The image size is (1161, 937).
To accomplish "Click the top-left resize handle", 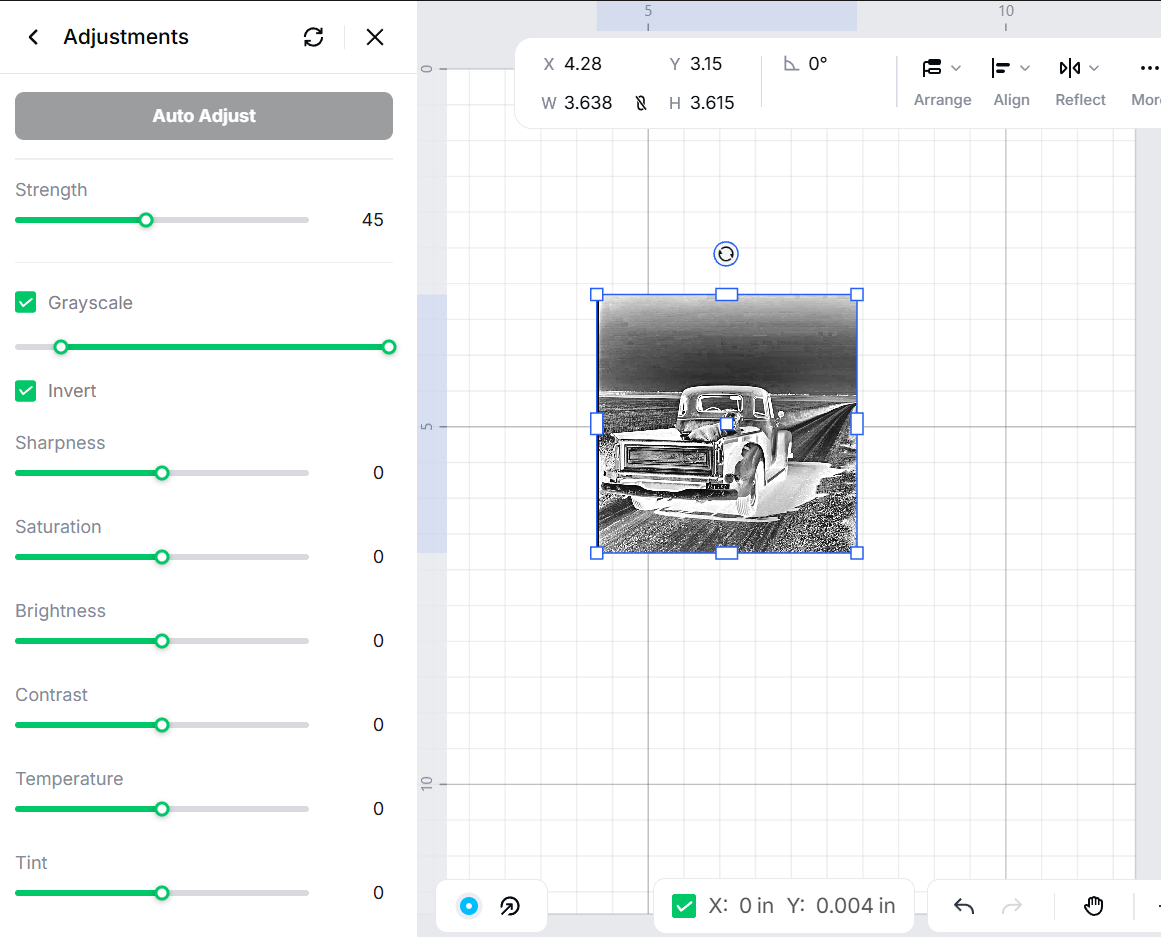I will click(597, 295).
